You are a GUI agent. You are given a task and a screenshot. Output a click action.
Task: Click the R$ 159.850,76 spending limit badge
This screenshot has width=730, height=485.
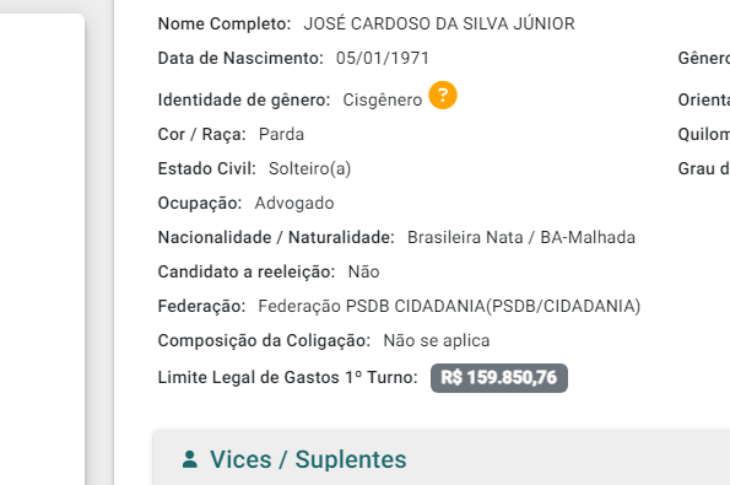[499, 378]
